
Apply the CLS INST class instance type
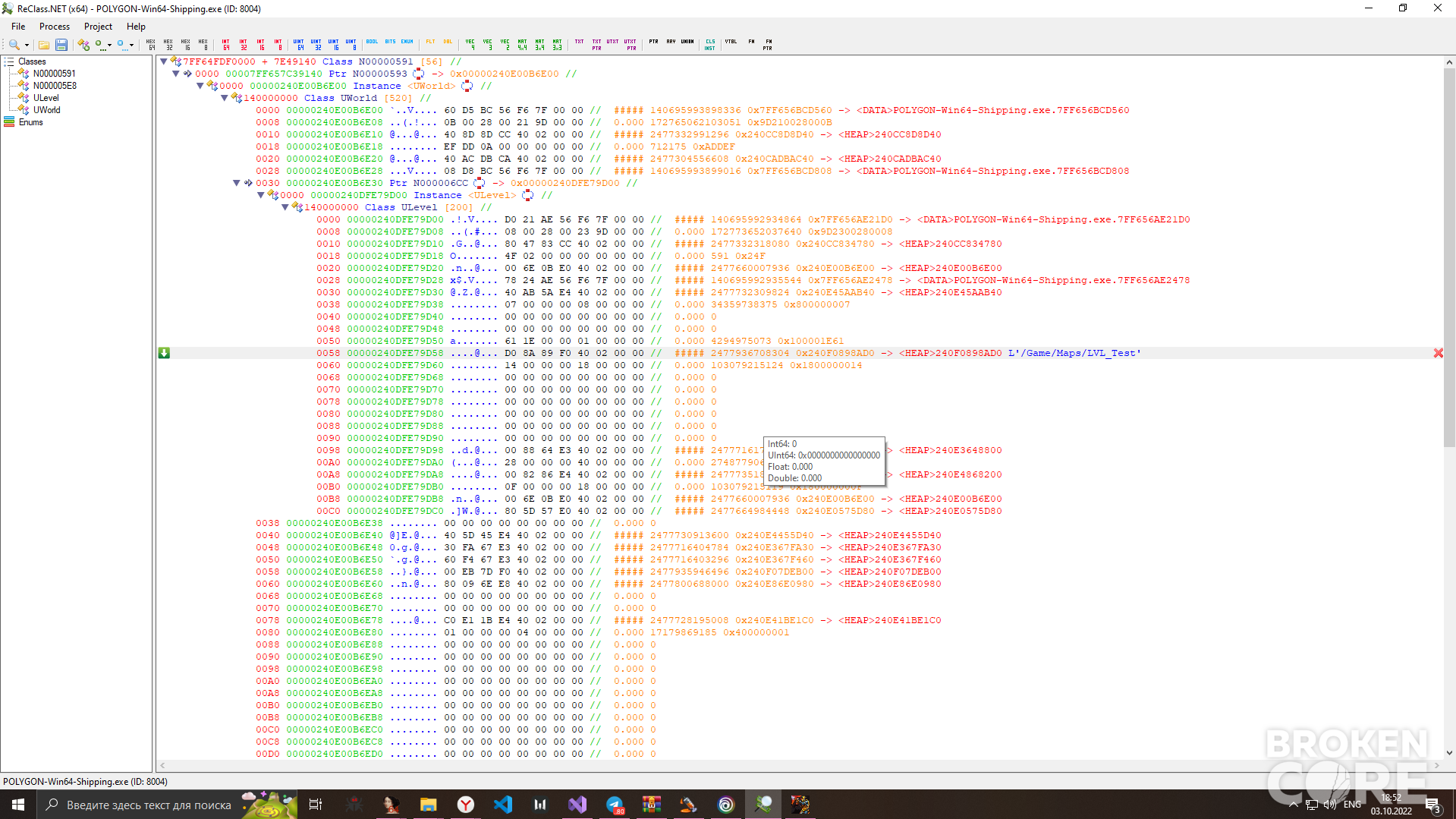coord(710,45)
